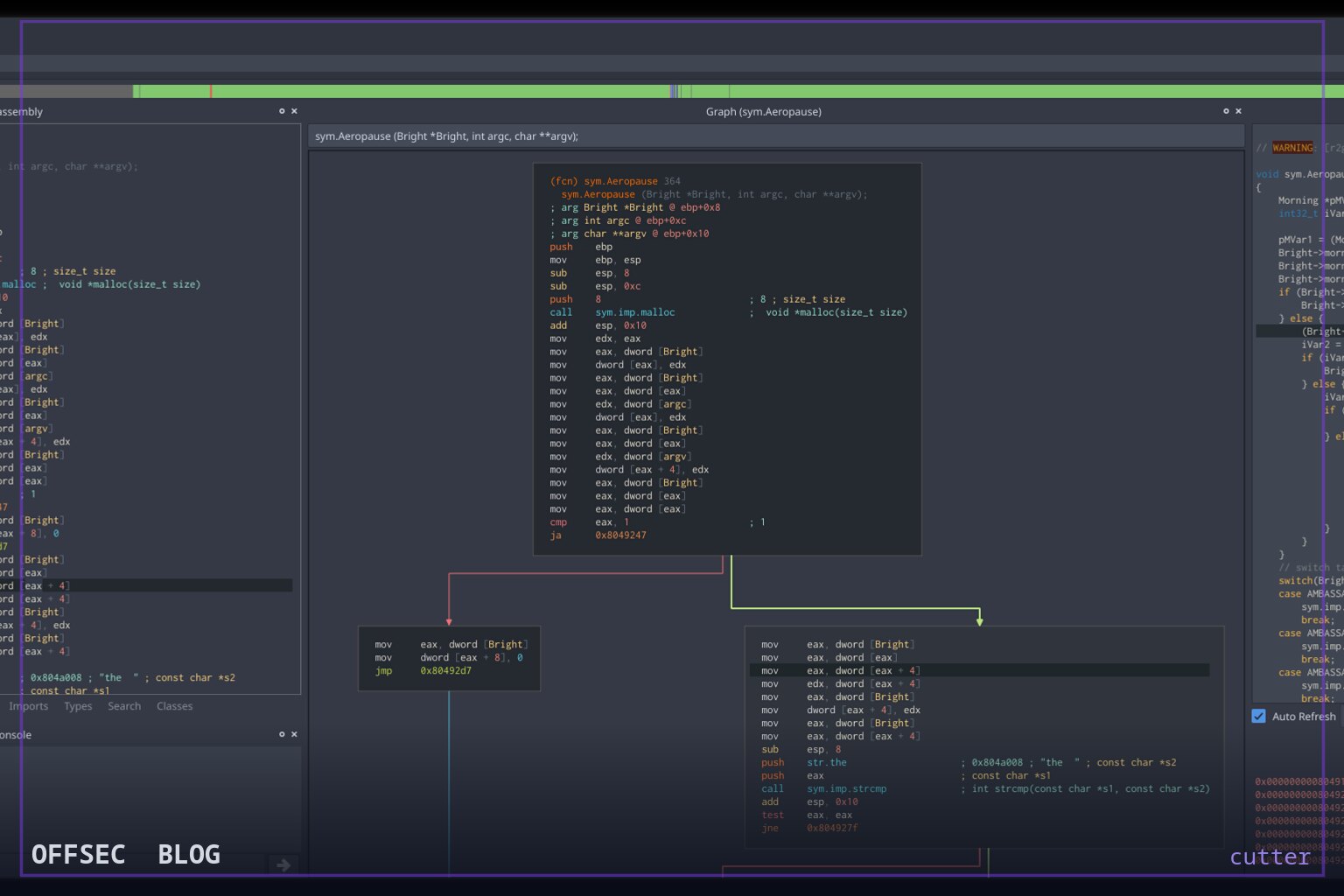Click 'push str.the' instruction in graph
Viewport: 1344px width, 896px height.
pyautogui.click(x=804, y=763)
